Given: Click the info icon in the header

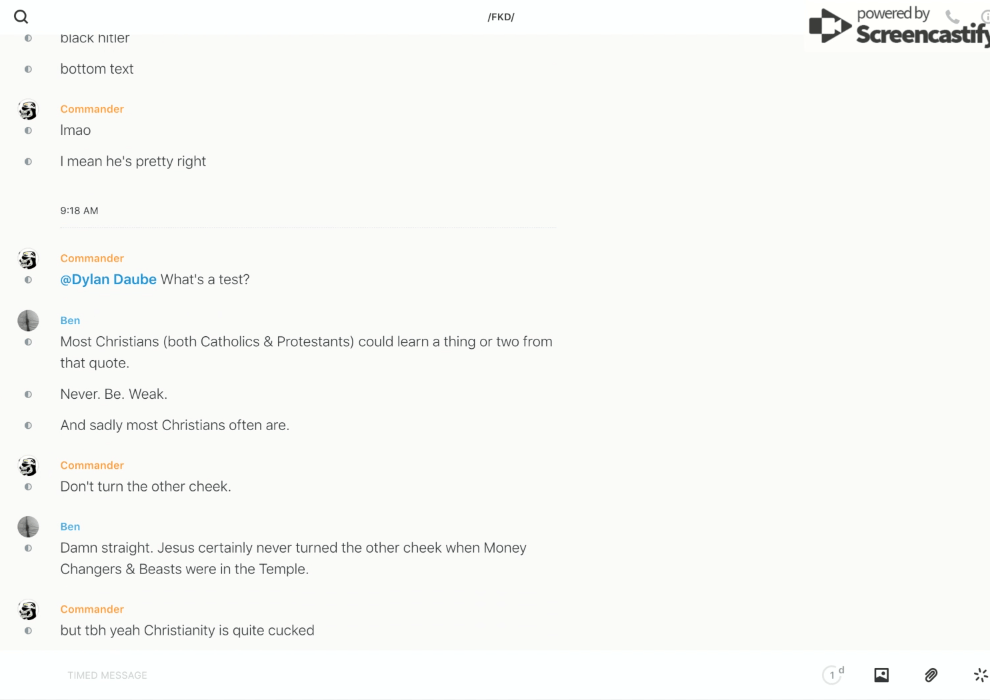Looking at the screenshot, I should 984,17.
